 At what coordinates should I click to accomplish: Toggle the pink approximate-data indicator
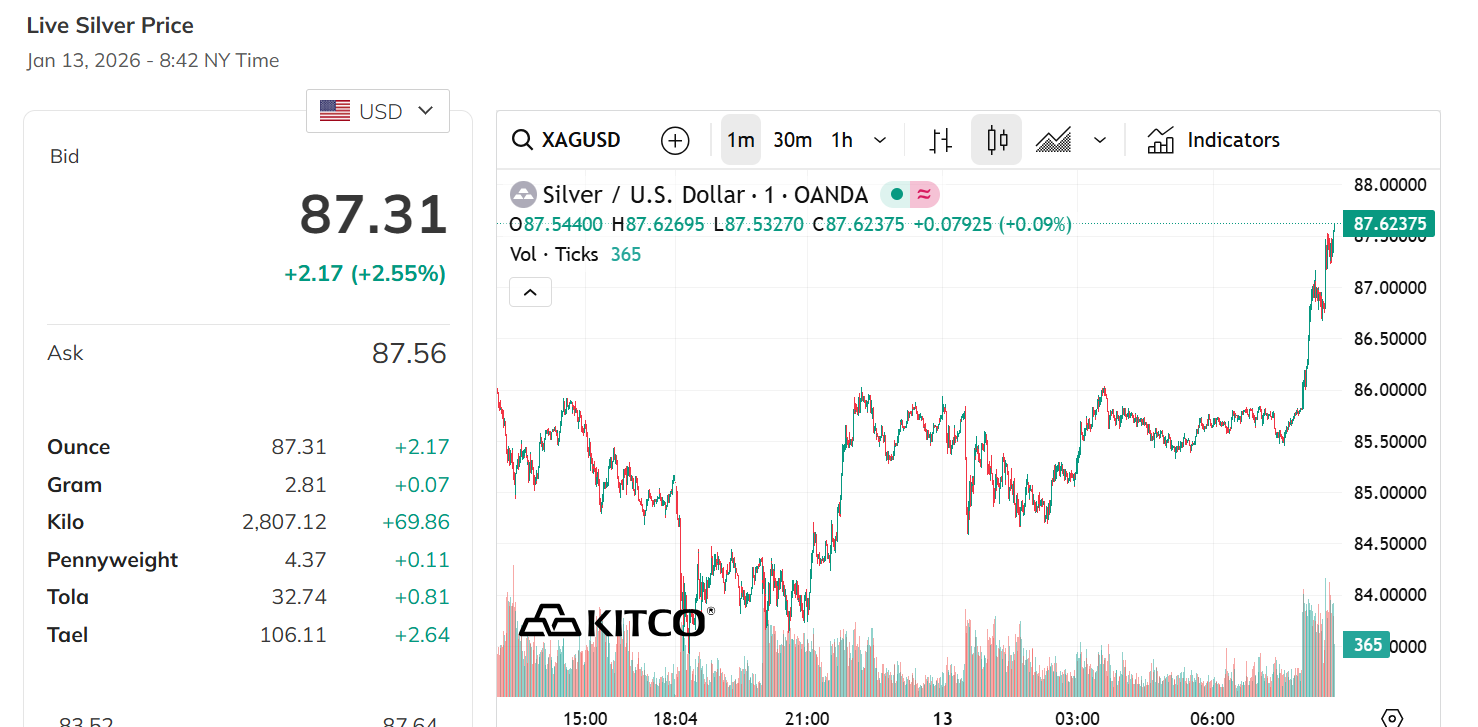(x=924, y=195)
